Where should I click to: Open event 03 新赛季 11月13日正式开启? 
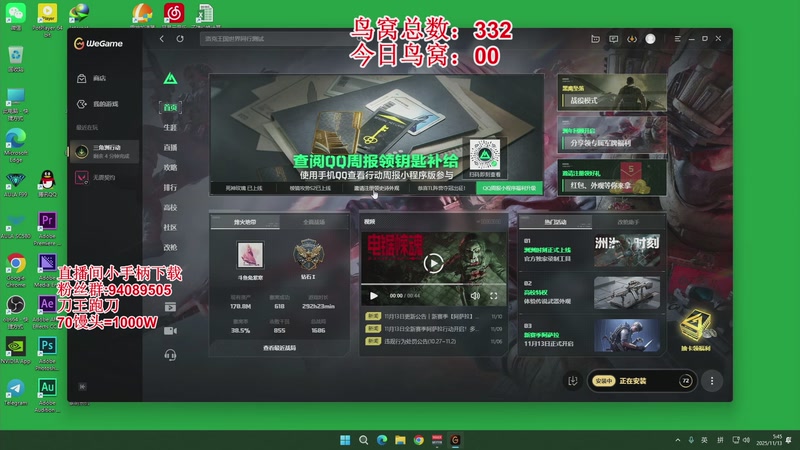[x=592, y=335]
